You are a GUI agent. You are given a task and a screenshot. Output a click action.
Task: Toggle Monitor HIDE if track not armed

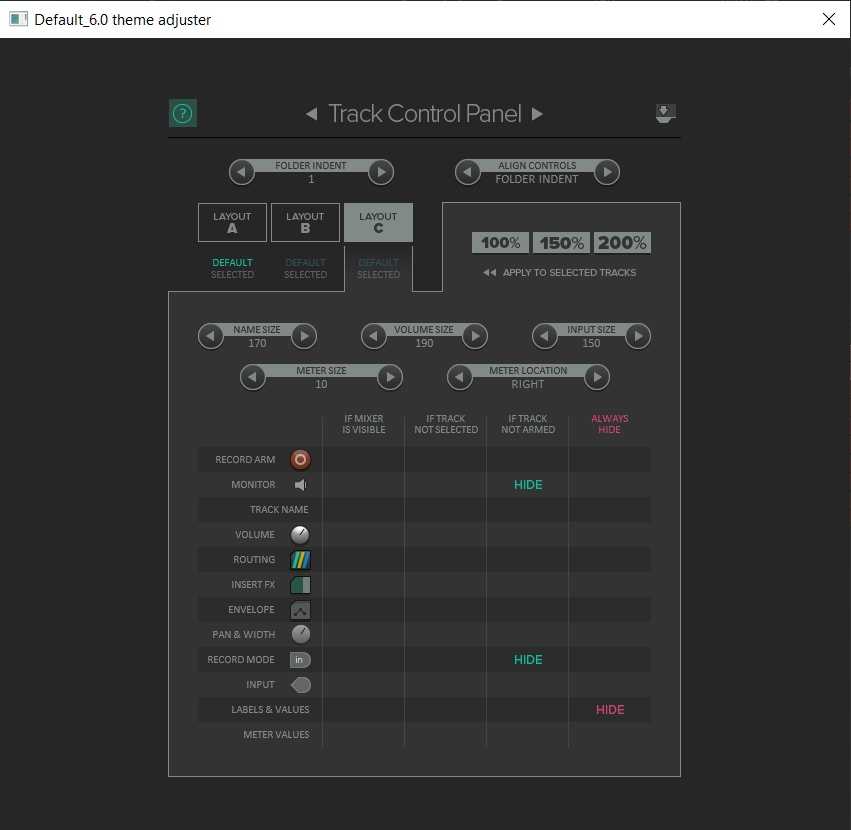tap(528, 485)
